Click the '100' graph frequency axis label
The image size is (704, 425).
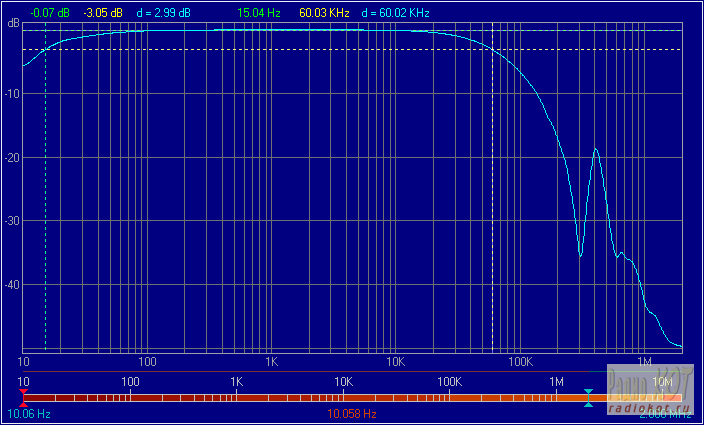coord(147,362)
